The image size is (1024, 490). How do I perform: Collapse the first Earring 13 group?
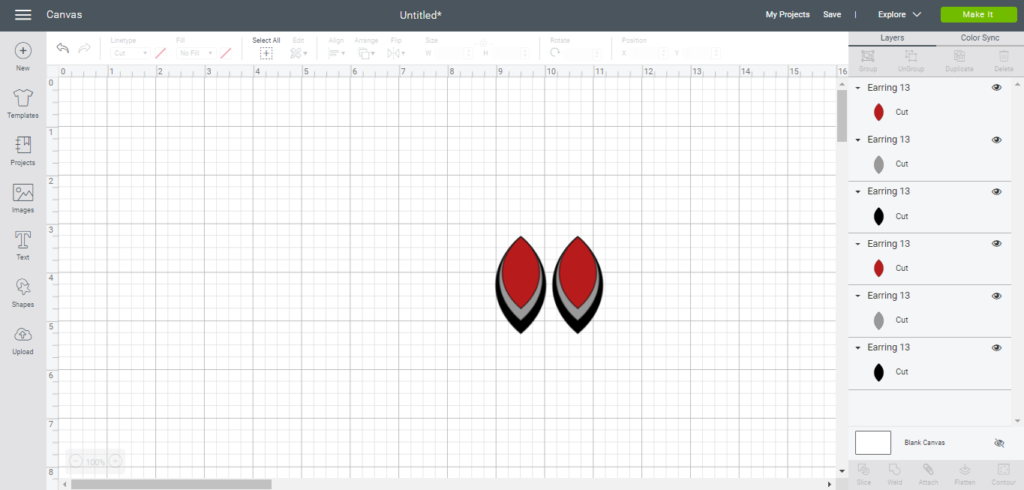(858, 88)
